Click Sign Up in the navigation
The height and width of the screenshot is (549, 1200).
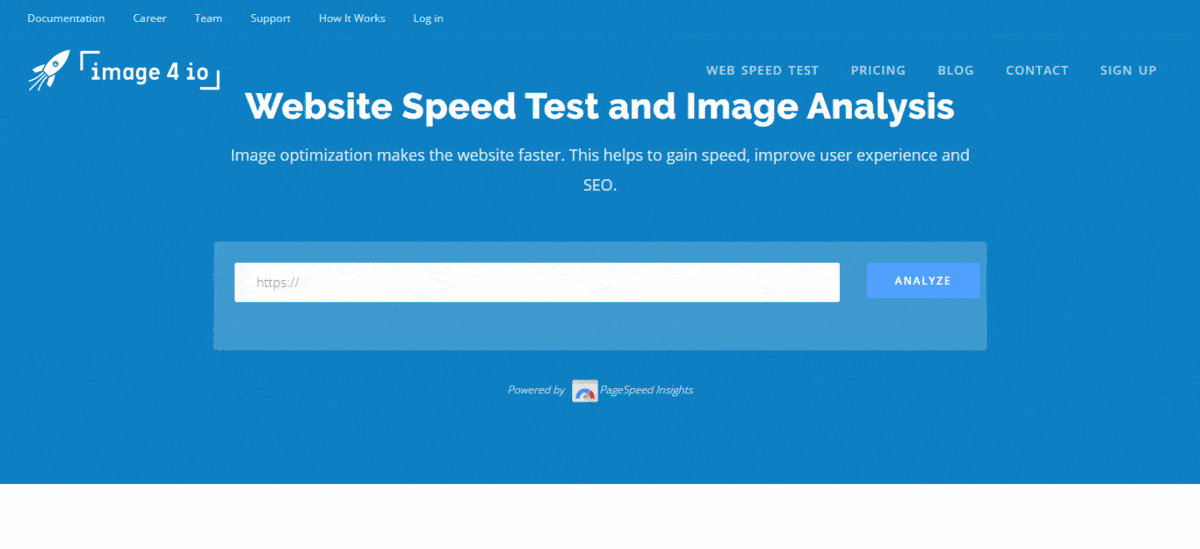click(x=1128, y=71)
